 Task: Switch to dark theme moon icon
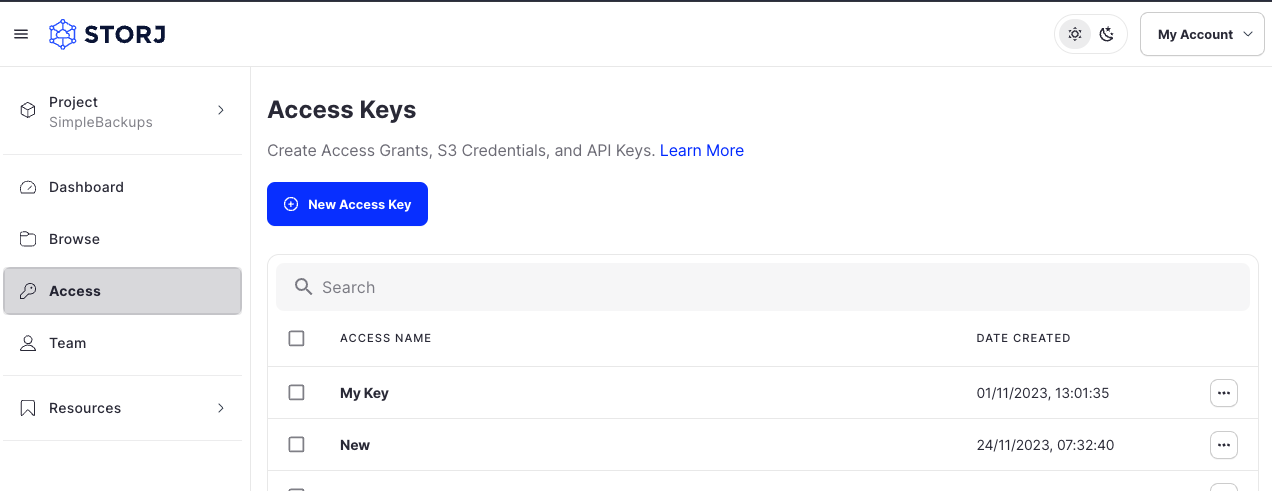click(x=1106, y=34)
